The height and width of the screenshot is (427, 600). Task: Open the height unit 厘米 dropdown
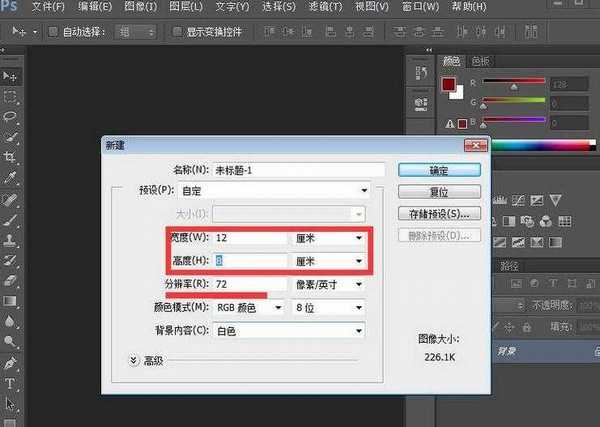[x=329, y=261]
